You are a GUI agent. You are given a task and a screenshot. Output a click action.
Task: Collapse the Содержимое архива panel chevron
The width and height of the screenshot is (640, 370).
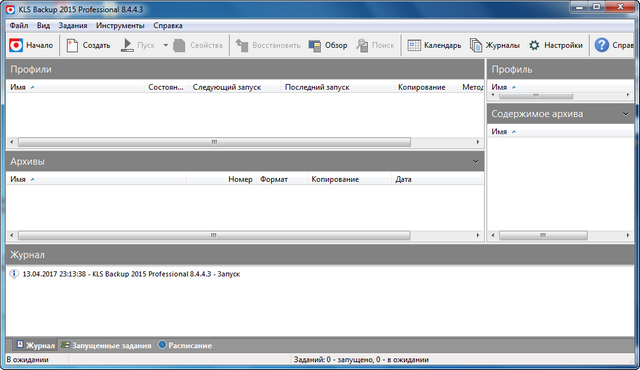(626, 114)
